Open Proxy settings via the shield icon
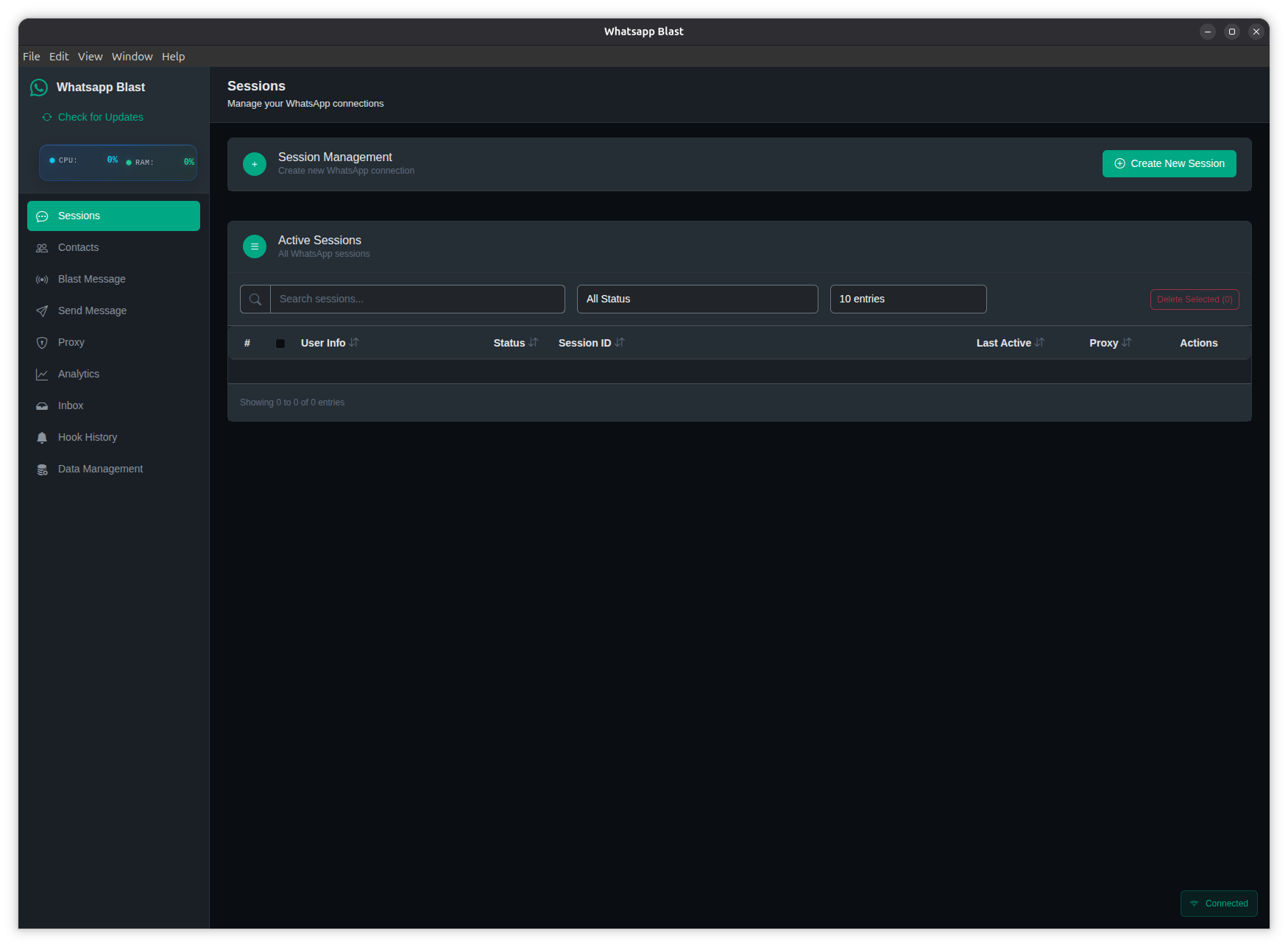This screenshot has width=1288, height=947. [x=42, y=342]
